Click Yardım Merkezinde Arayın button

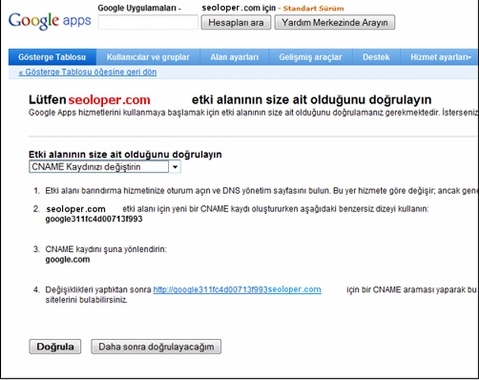[x=335, y=22]
